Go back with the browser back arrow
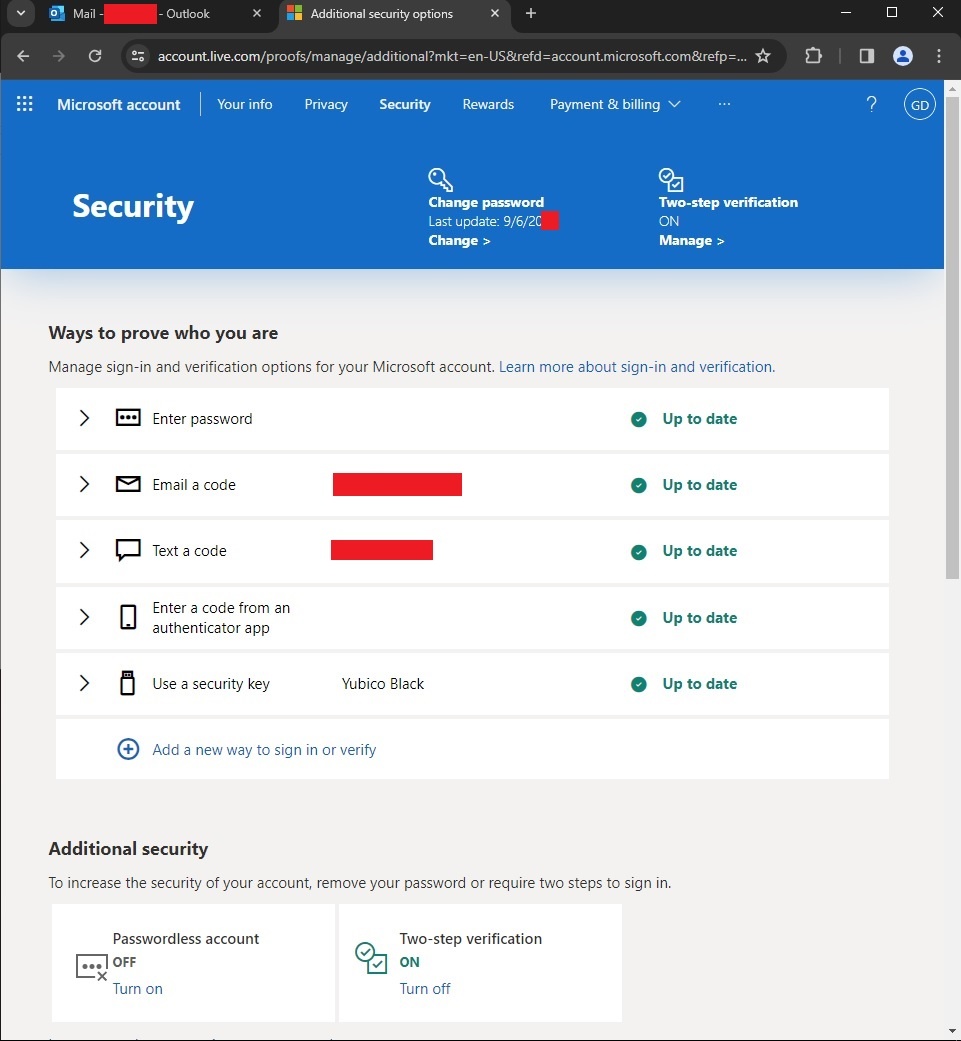The height and width of the screenshot is (1041, 961). pos(23,56)
